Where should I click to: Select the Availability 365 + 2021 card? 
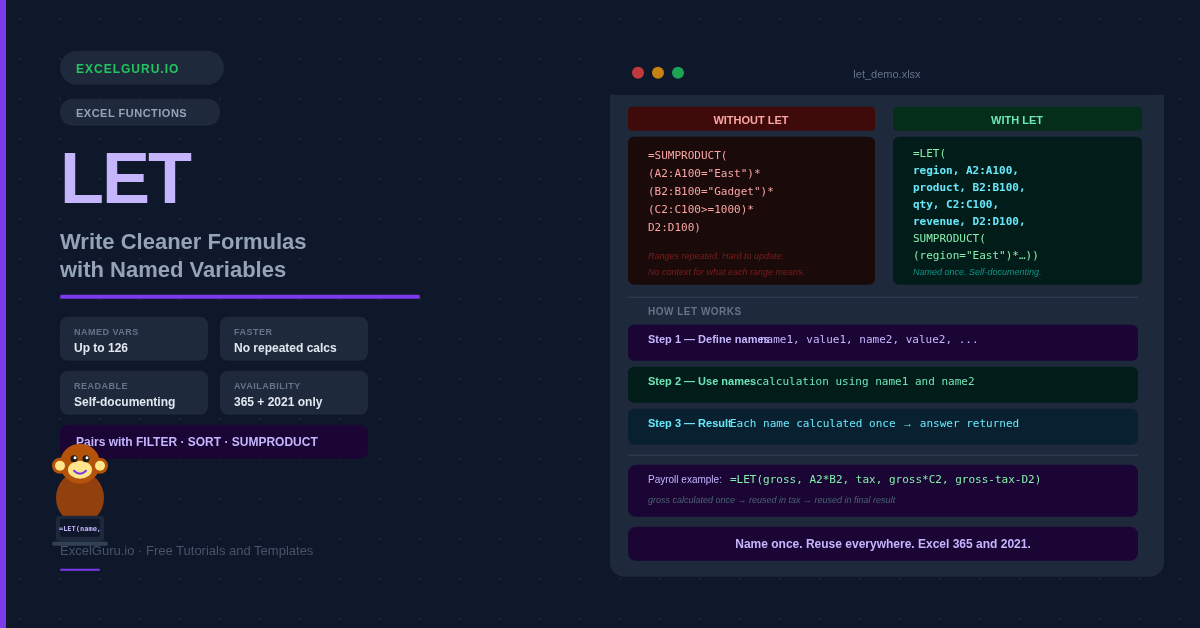[x=294, y=393]
